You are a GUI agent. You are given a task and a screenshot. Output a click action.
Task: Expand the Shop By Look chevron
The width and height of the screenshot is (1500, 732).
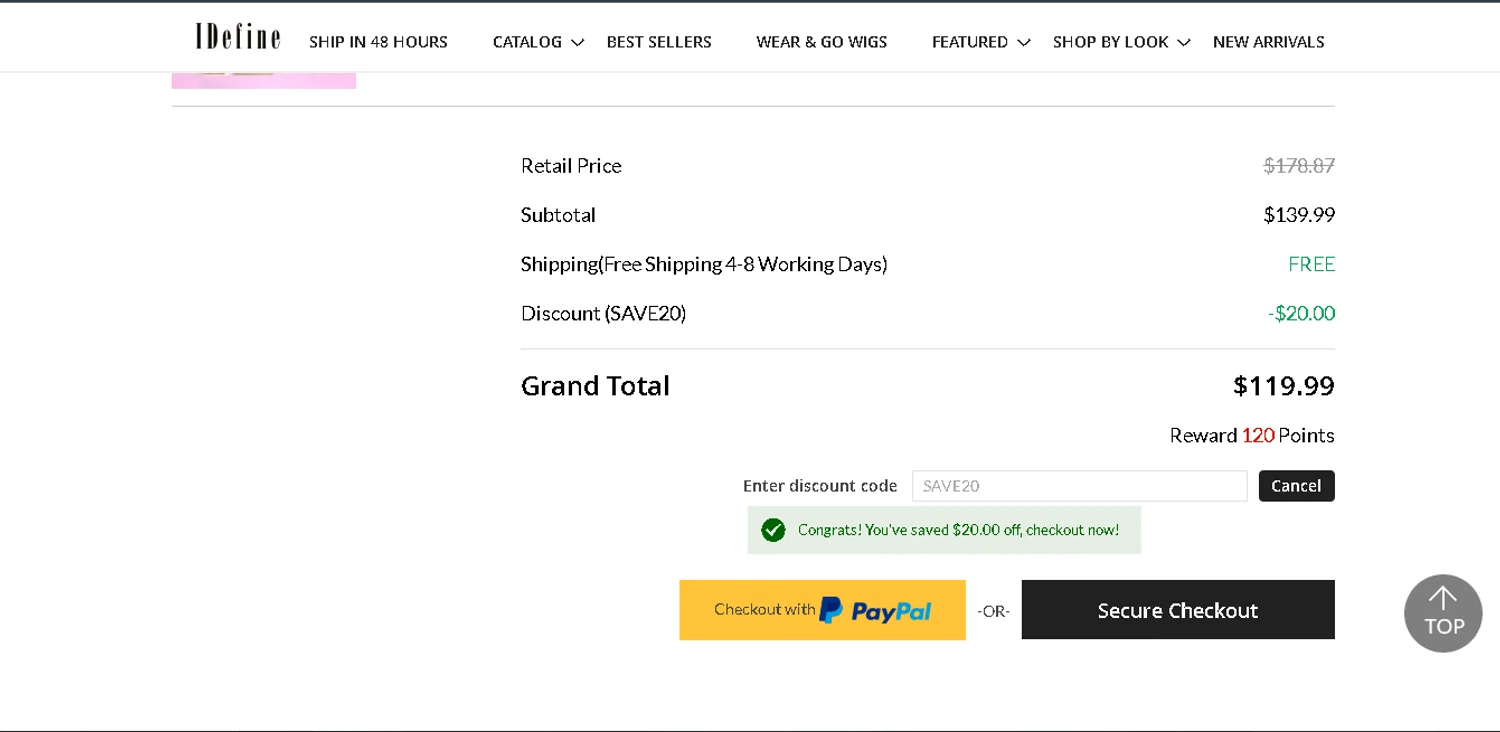(x=1184, y=43)
